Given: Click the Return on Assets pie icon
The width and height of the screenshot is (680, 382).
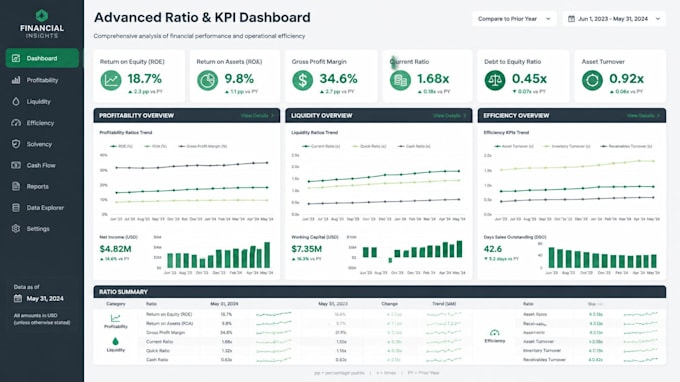Looking at the screenshot, I should click(208, 81).
